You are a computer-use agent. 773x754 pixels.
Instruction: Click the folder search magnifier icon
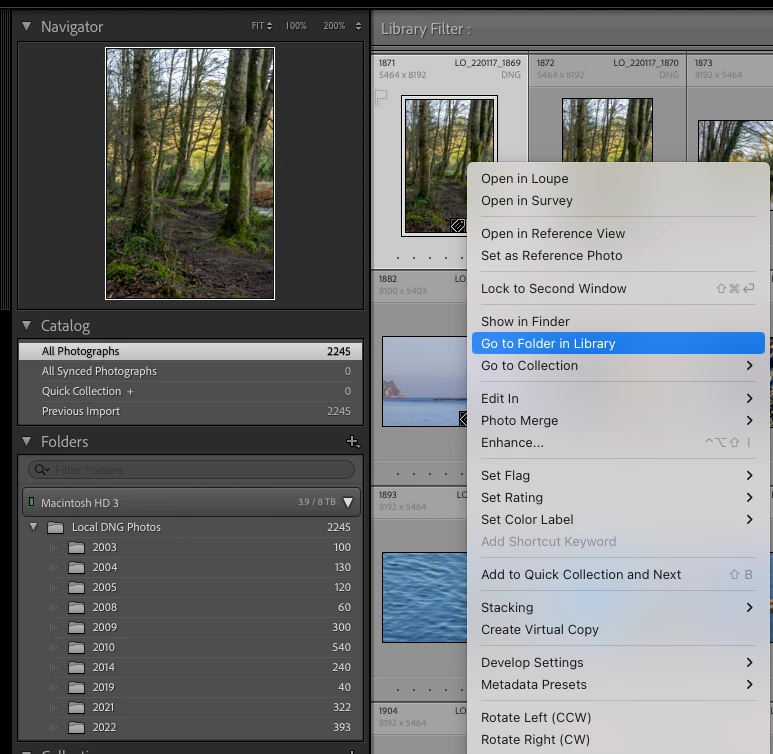point(41,470)
